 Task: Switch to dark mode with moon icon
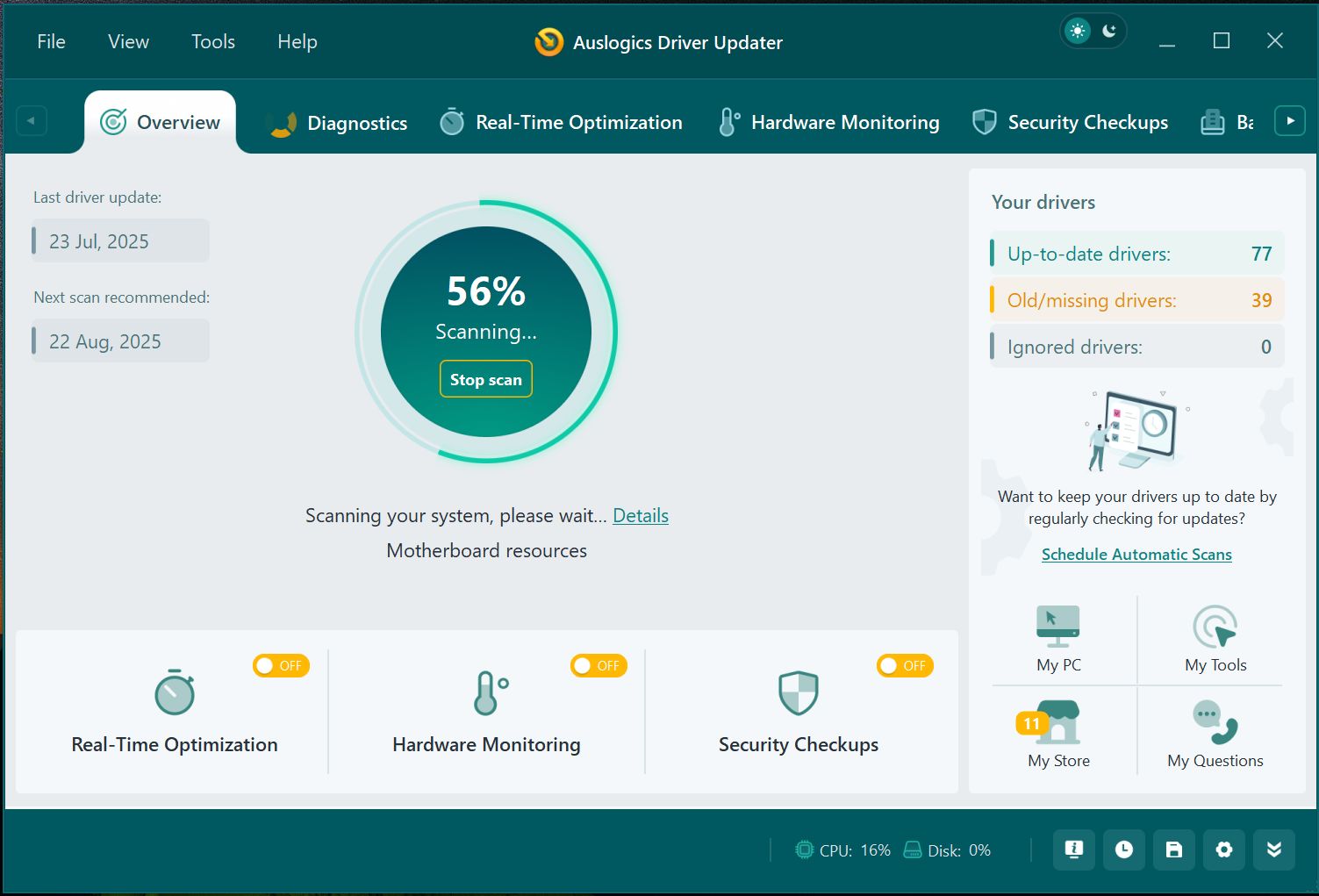1109,32
